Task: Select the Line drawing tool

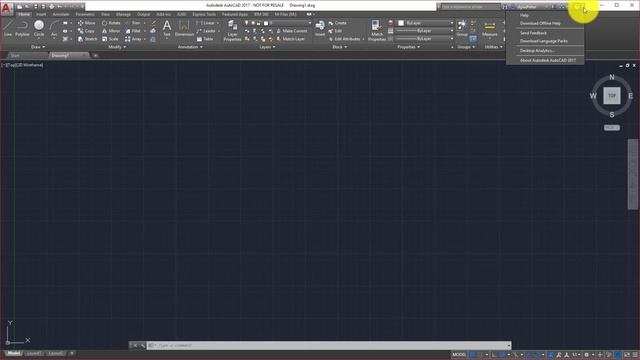Action: 8,29
